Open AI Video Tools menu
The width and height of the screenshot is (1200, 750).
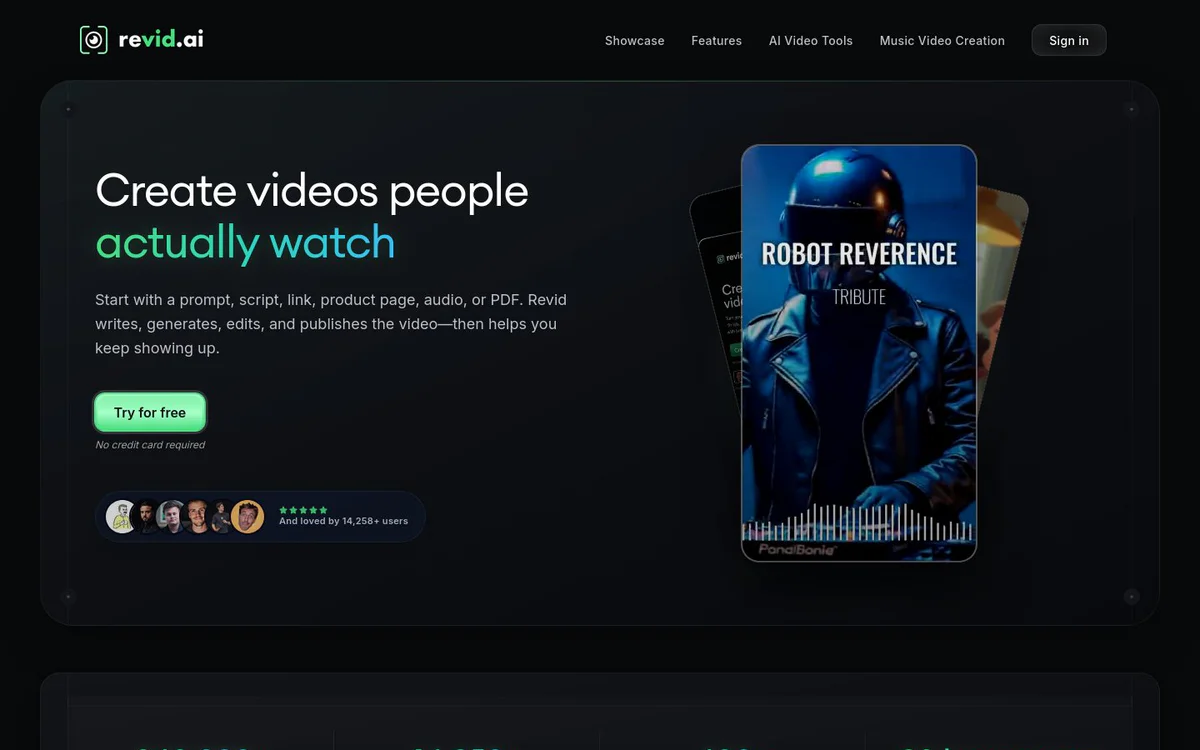(811, 41)
